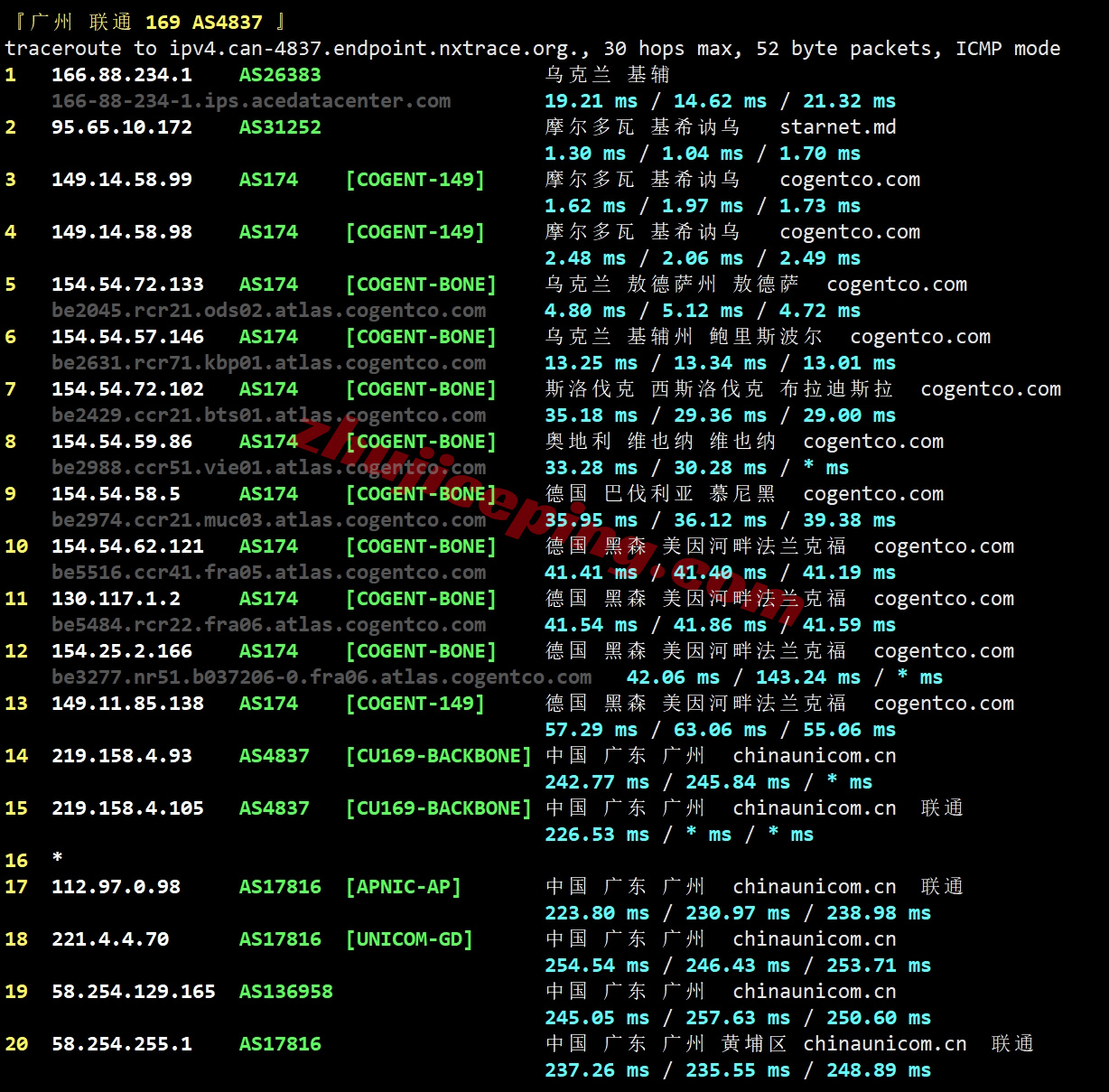The width and height of the screenshot is (1109, 1092).
Task: Click latency value 57.29 ms
Action: [x=592, y=730]
